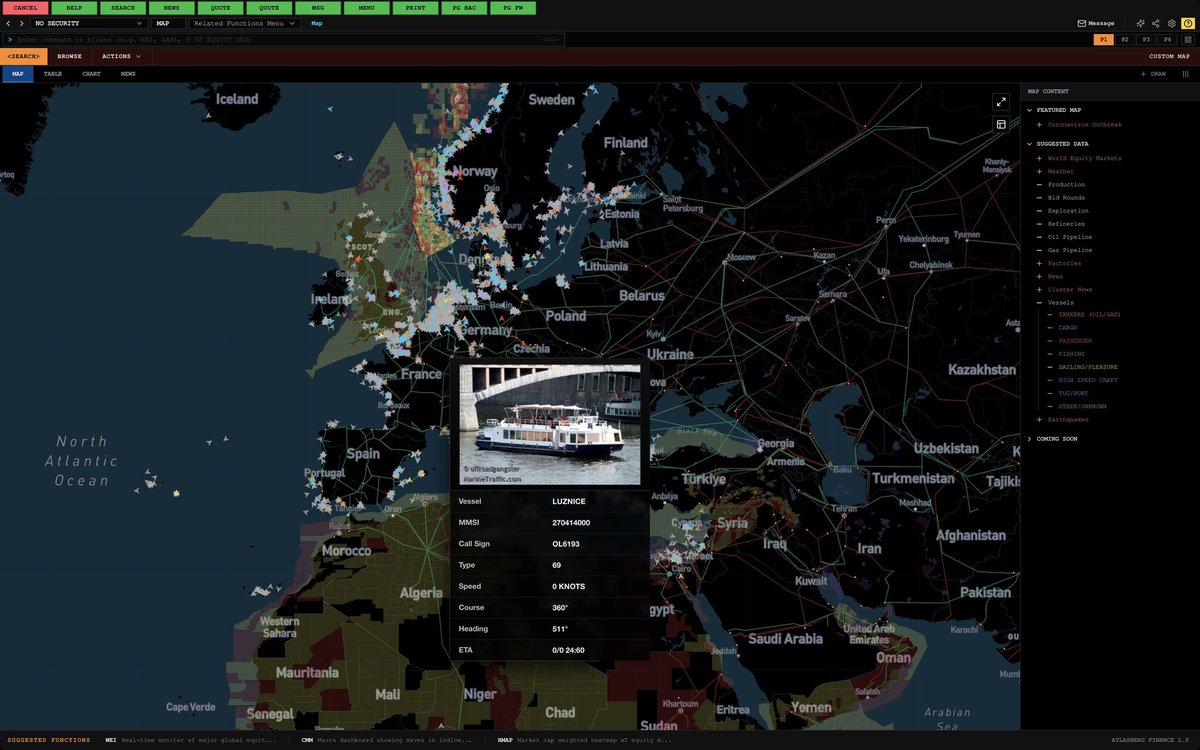
Task: Click the yellow help question icon
Action: coord(1187,23)
